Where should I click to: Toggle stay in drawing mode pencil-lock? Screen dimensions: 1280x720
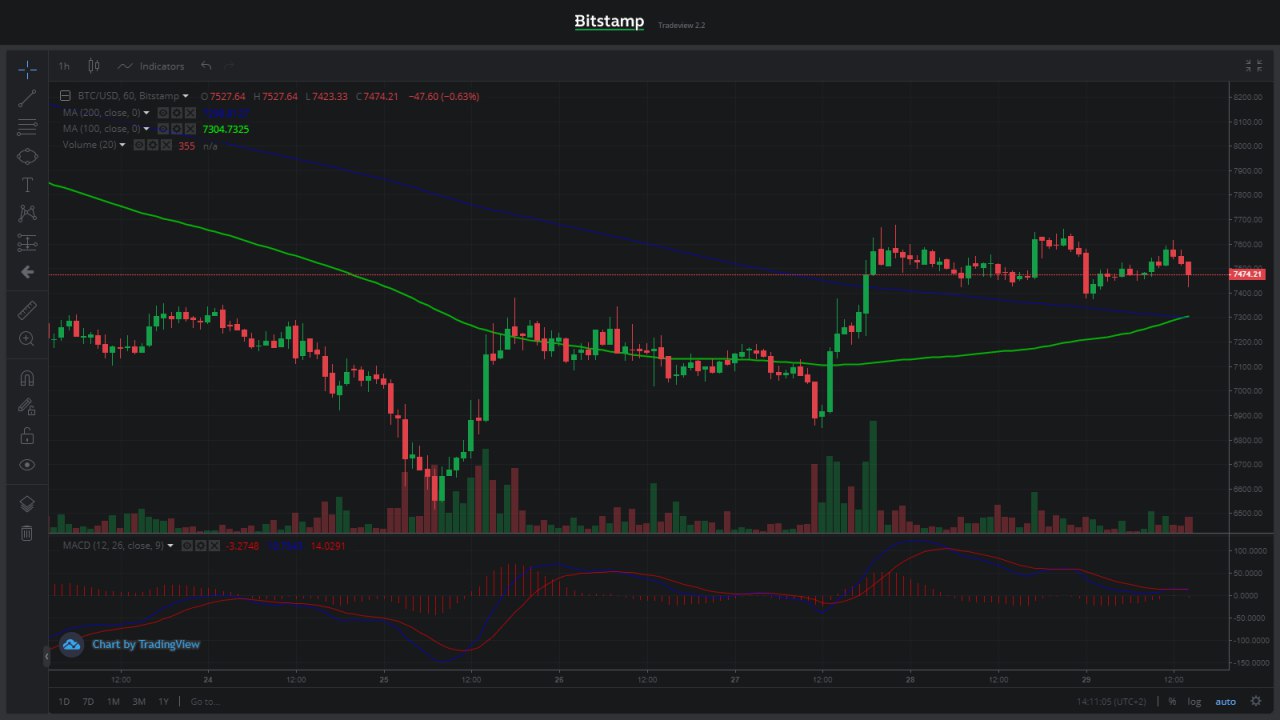tap(27, 407)
